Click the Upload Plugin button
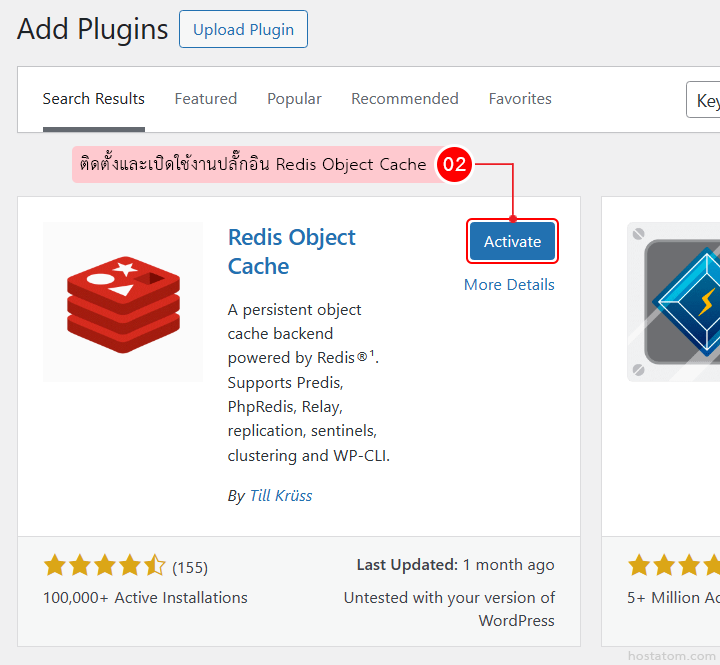Screen dimensions: 720x665 coord(243,29)
